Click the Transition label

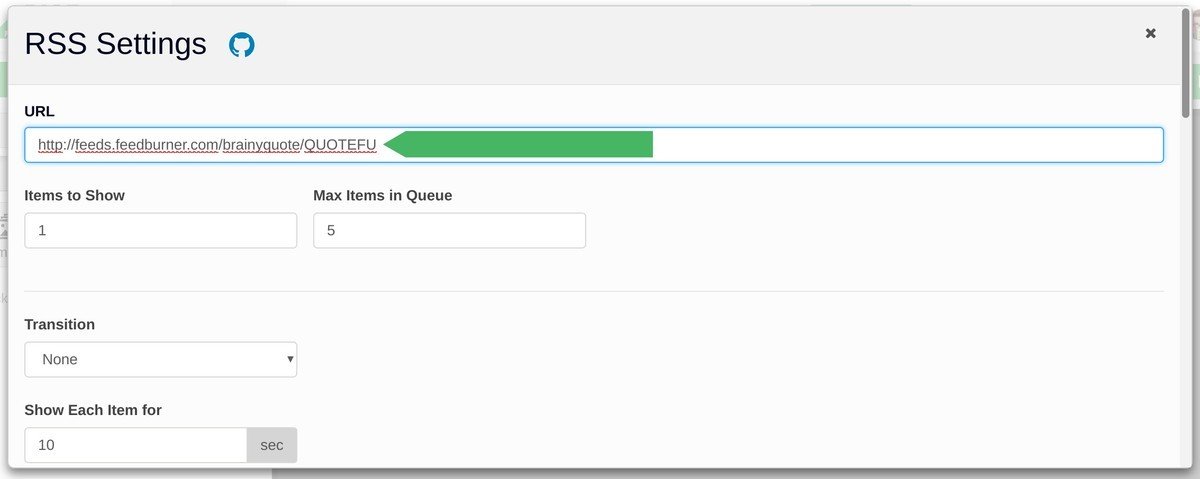tap(59, 324)
